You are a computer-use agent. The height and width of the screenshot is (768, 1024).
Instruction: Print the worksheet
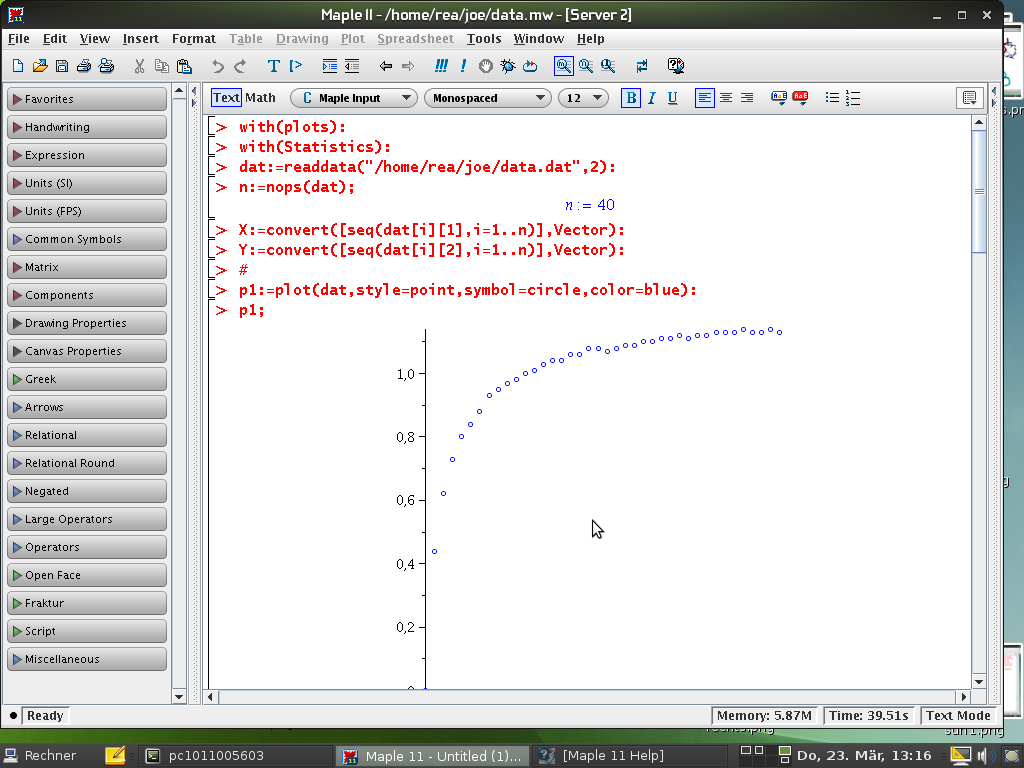click(x=84, y=66)
